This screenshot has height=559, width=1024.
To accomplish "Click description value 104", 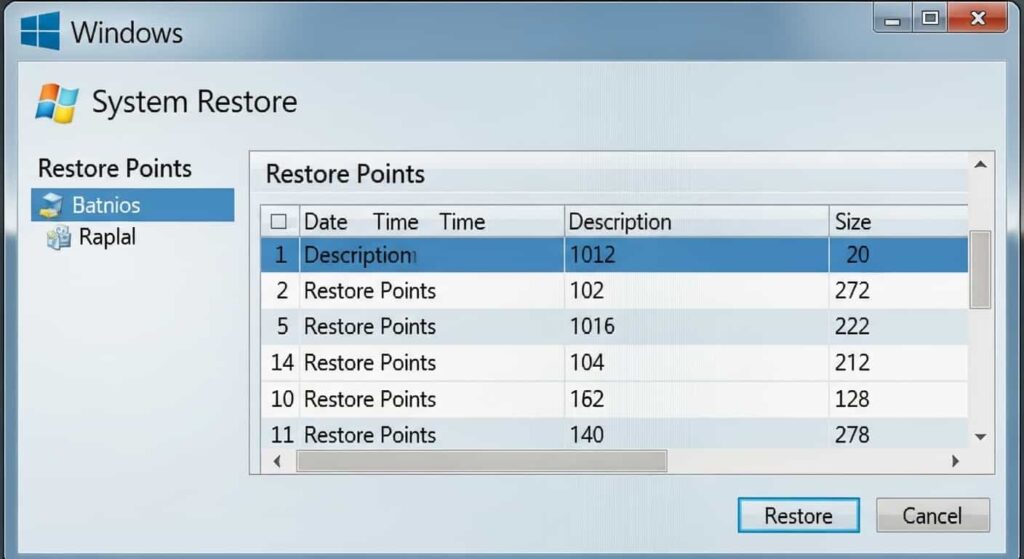I will pyautogui.click(x=586, y=362).
